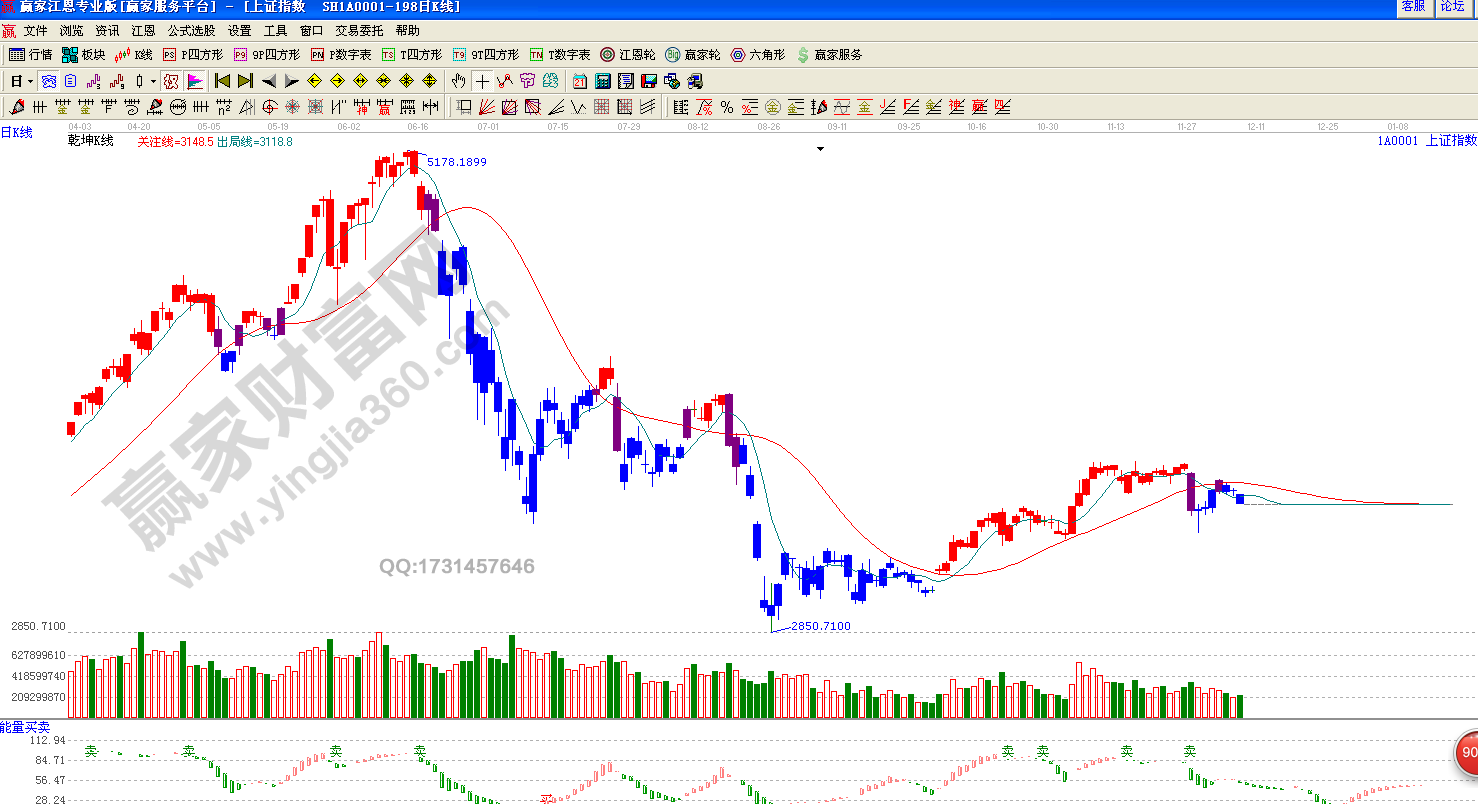The height and width of the screenshot is (804, 1478).
Task: Click the calendar date icon
Action: pos(580,81)
